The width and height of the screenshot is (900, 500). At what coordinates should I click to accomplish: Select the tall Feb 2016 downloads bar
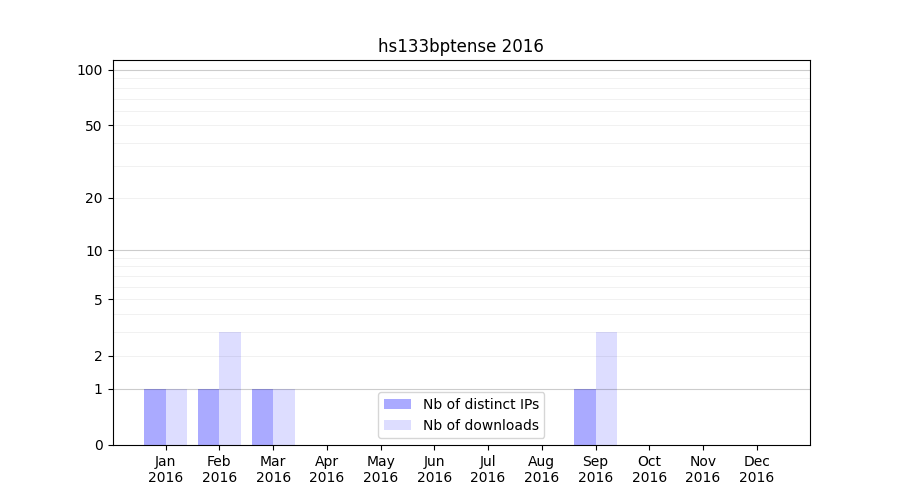pyautogui.click(x=230, y=388)
